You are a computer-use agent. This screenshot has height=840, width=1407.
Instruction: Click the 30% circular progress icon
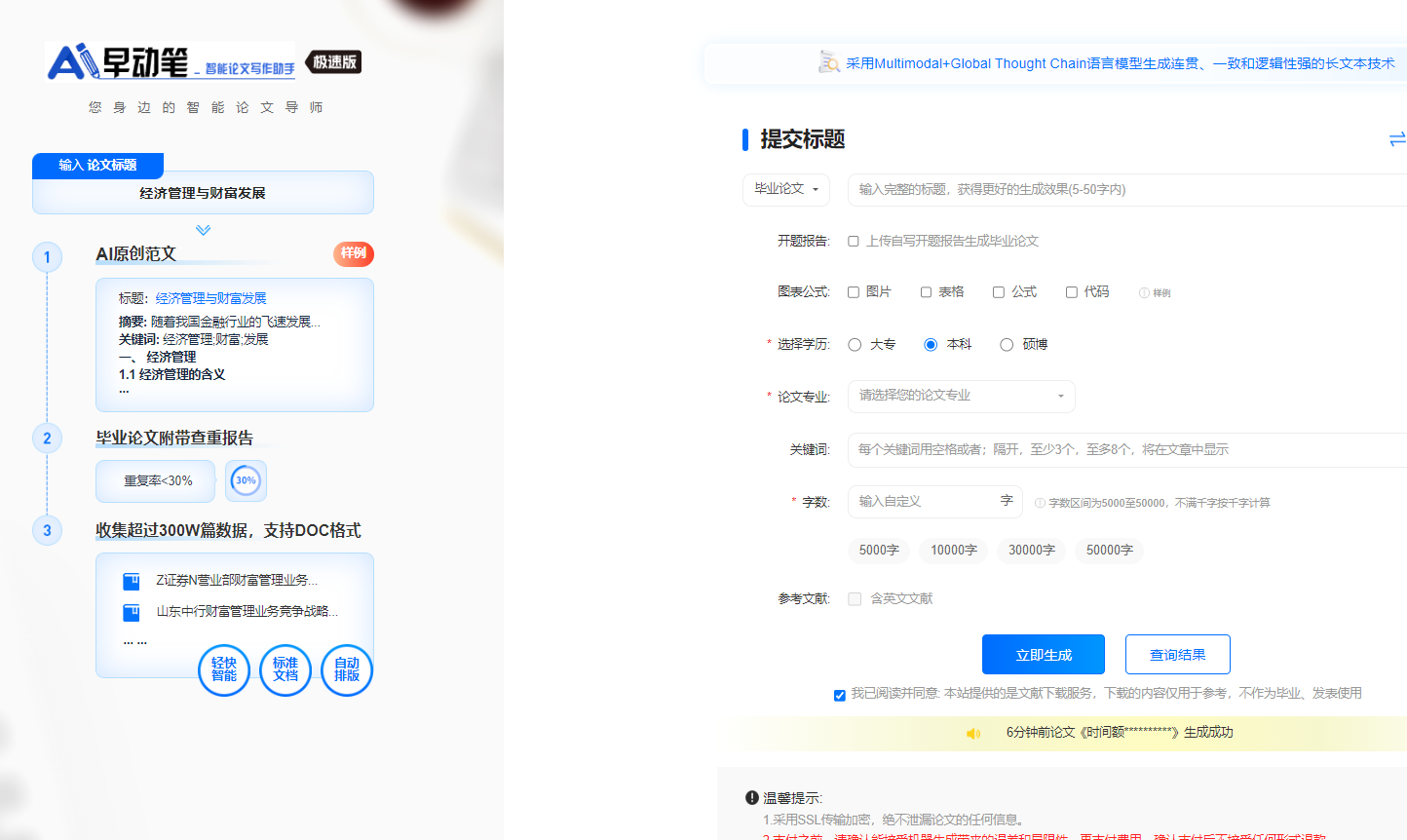(x=246, y=480)
